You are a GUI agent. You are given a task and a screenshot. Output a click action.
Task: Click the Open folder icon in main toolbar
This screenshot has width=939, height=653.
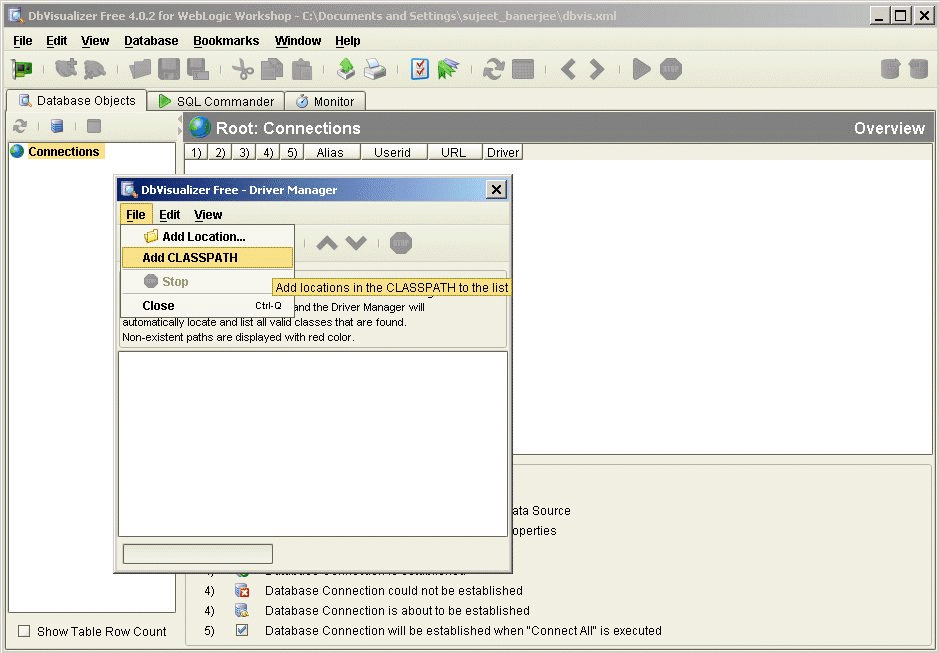pos(140,69)
